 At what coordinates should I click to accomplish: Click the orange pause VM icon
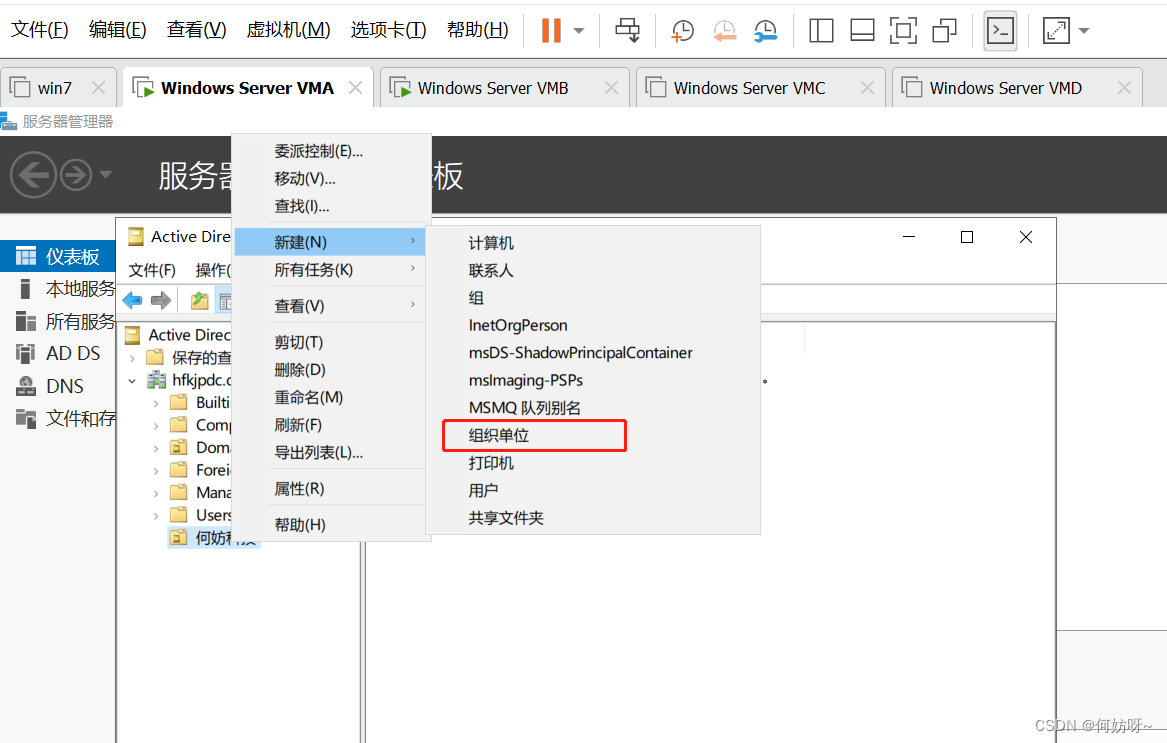click(550, 31)
